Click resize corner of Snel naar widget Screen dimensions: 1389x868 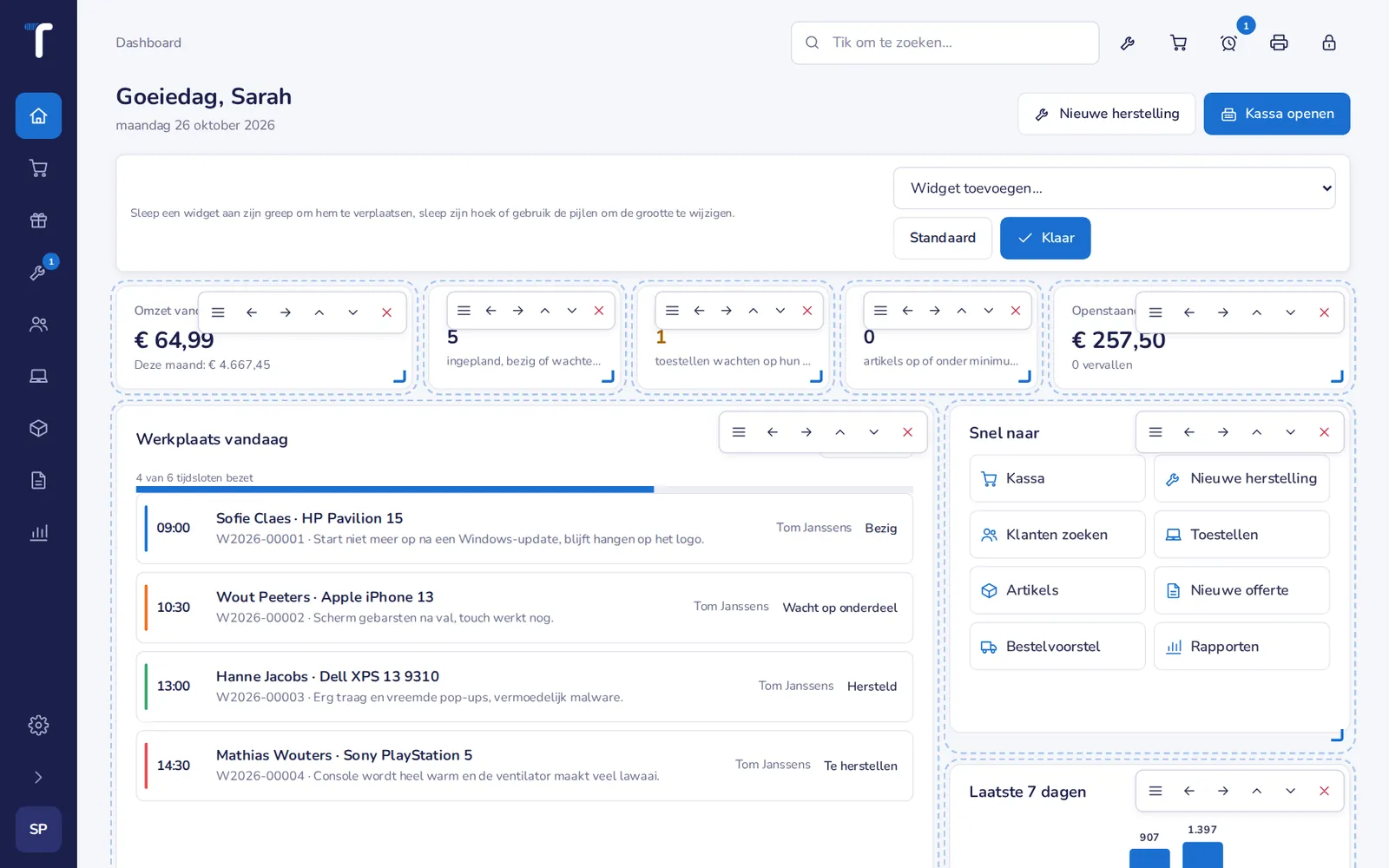coord(1337,735)
